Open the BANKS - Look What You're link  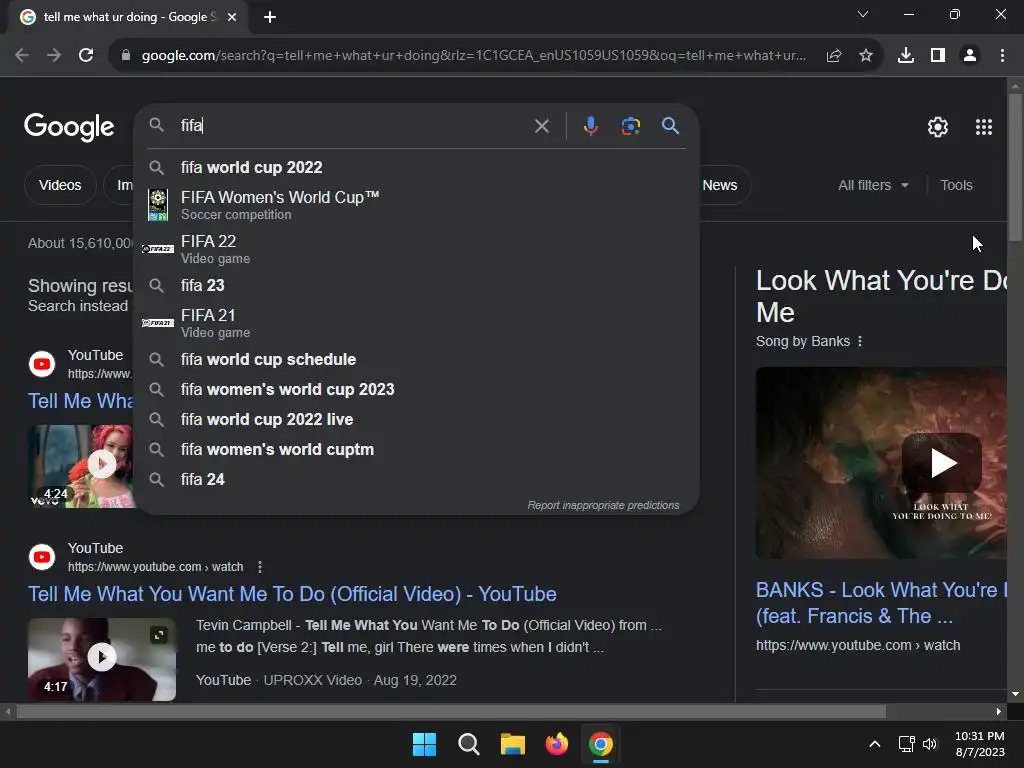(x=881, y=602)
